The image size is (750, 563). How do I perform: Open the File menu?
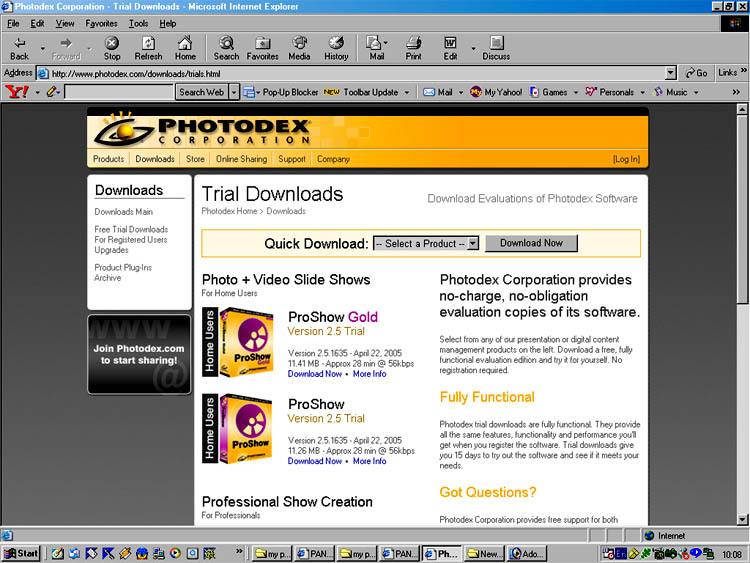tap(13, 23)
